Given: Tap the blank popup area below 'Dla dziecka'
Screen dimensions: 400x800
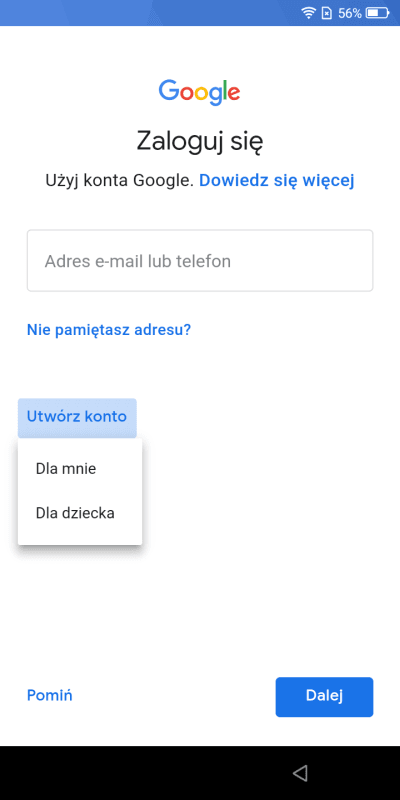Looking at the screenshot, I should (x=80, y=539).
